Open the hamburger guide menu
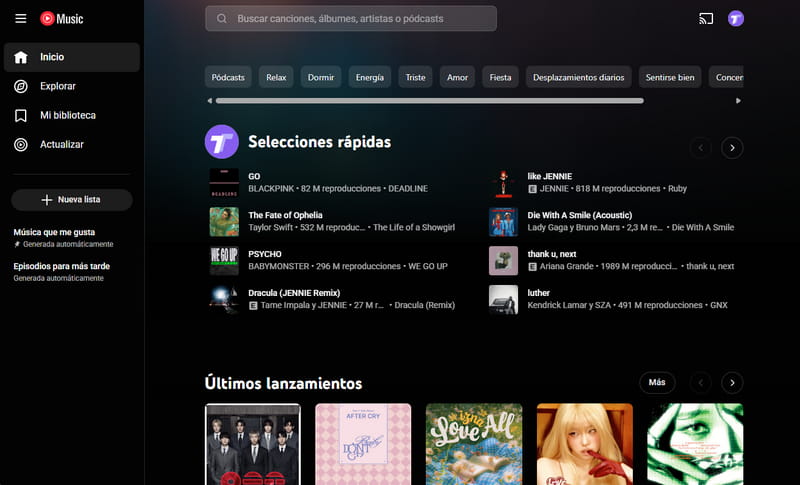The height and width of the screenshot is (485, 800). (20, 19)
